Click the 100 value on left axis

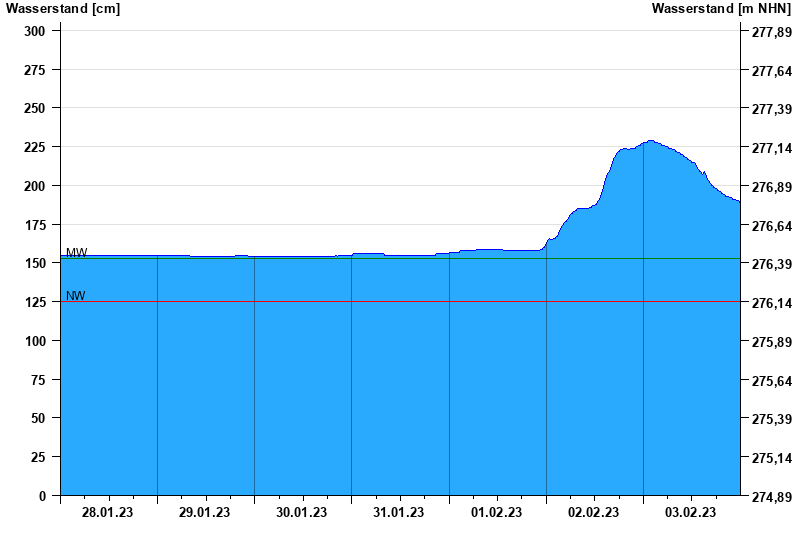[35, 341]
